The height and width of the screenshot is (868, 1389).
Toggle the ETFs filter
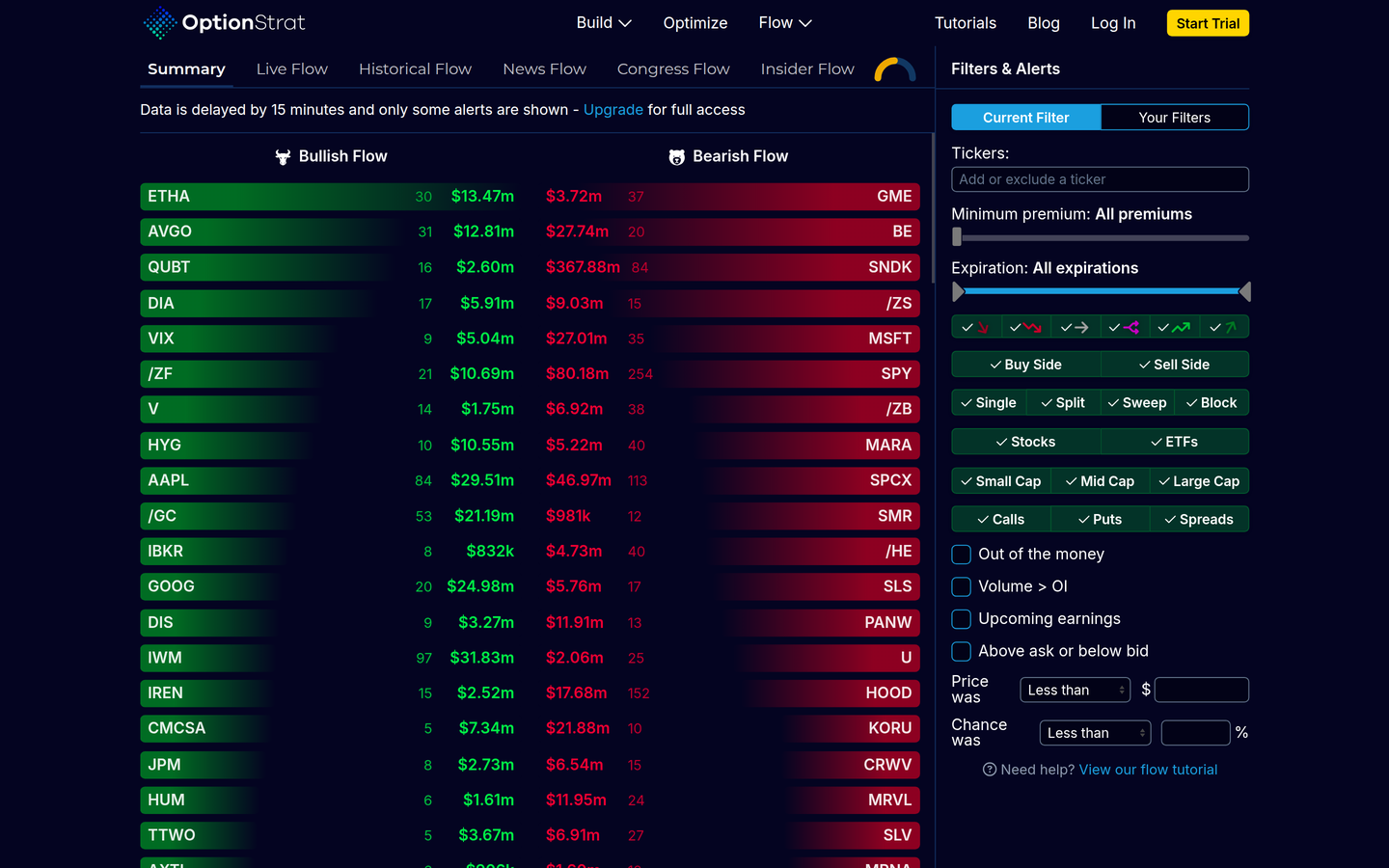pos(1175,442)
